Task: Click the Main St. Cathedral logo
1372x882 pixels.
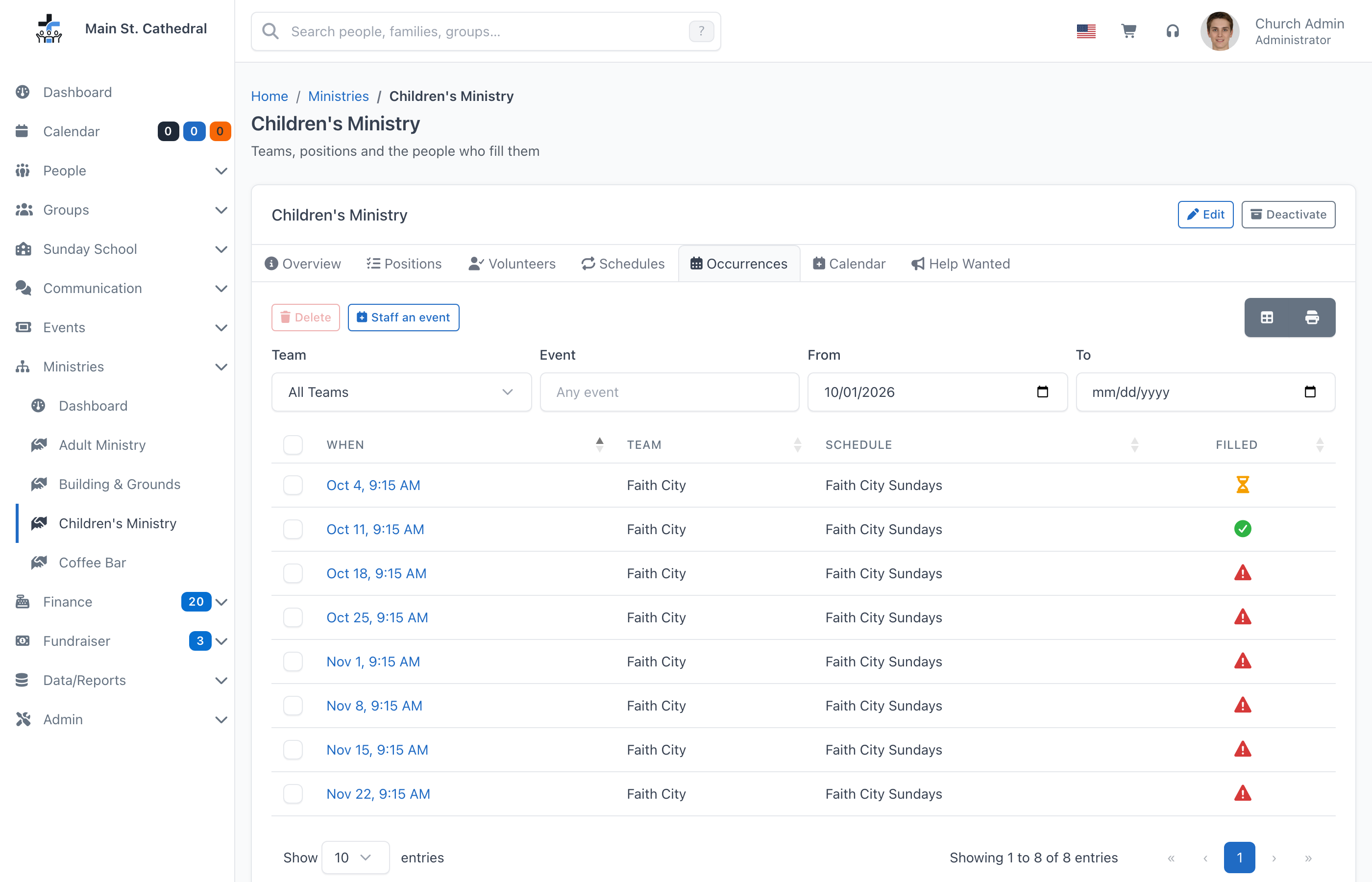Action: (x=49, y=28)
